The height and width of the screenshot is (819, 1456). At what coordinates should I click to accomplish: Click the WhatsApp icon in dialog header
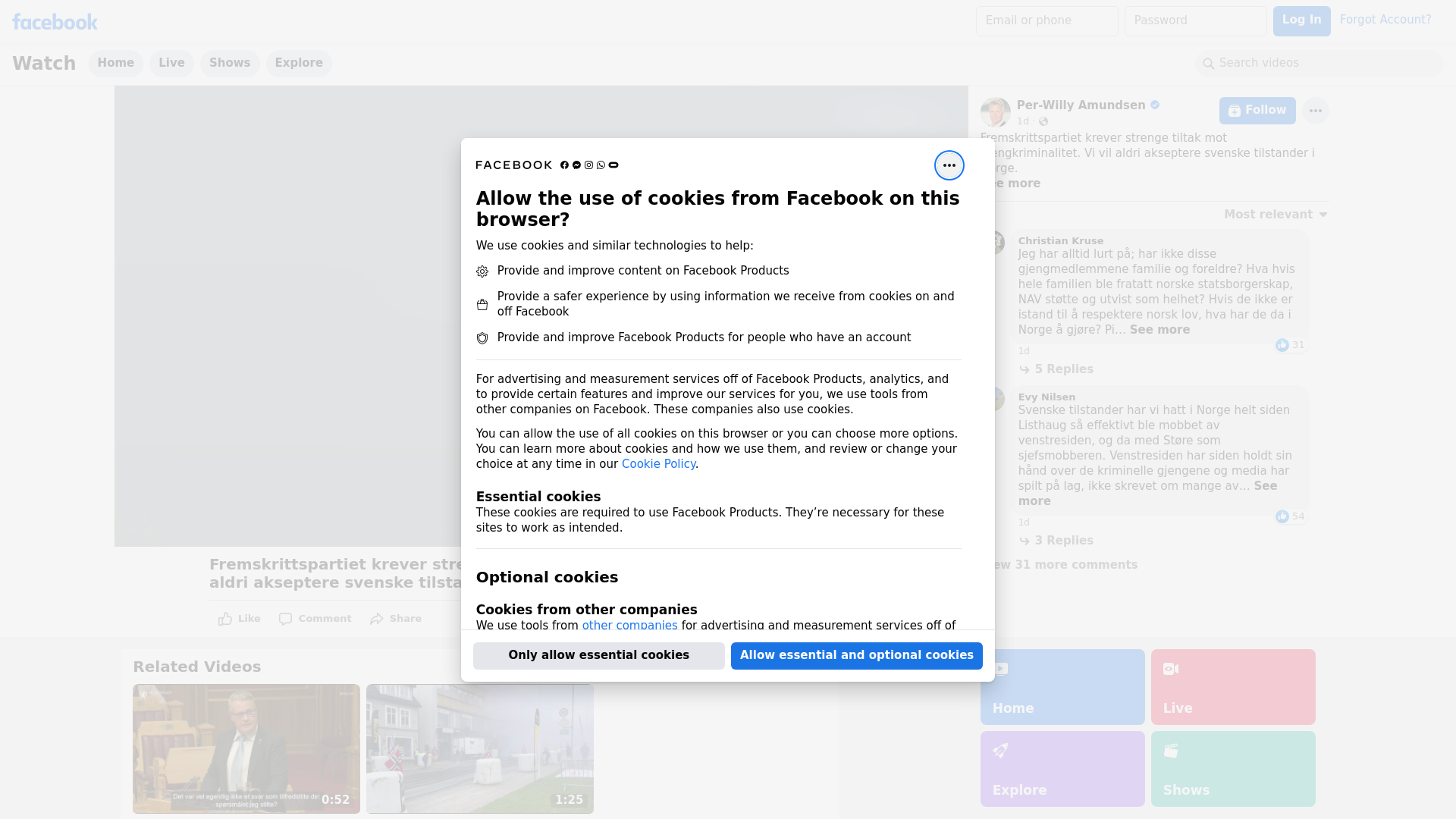click(601, 165)
